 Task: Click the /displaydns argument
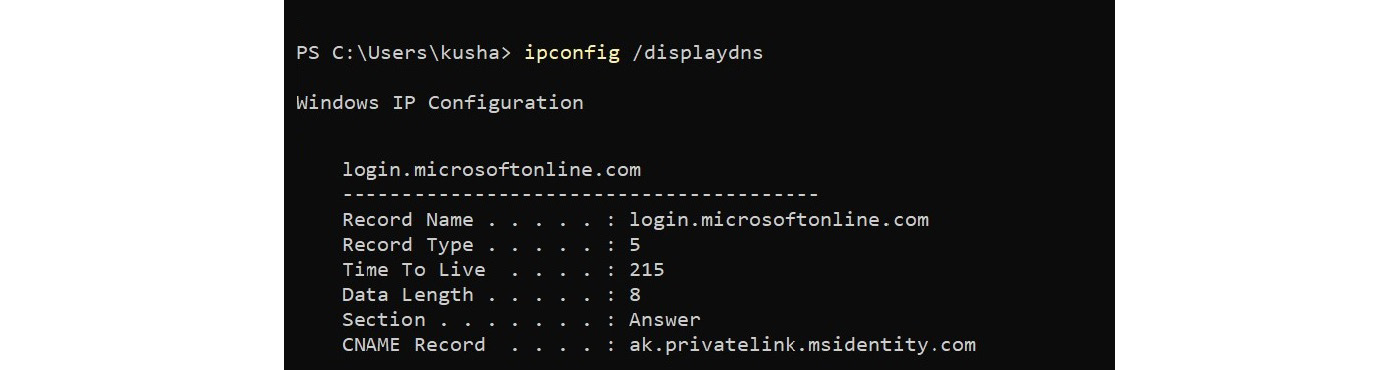click(x=698, y=53)
